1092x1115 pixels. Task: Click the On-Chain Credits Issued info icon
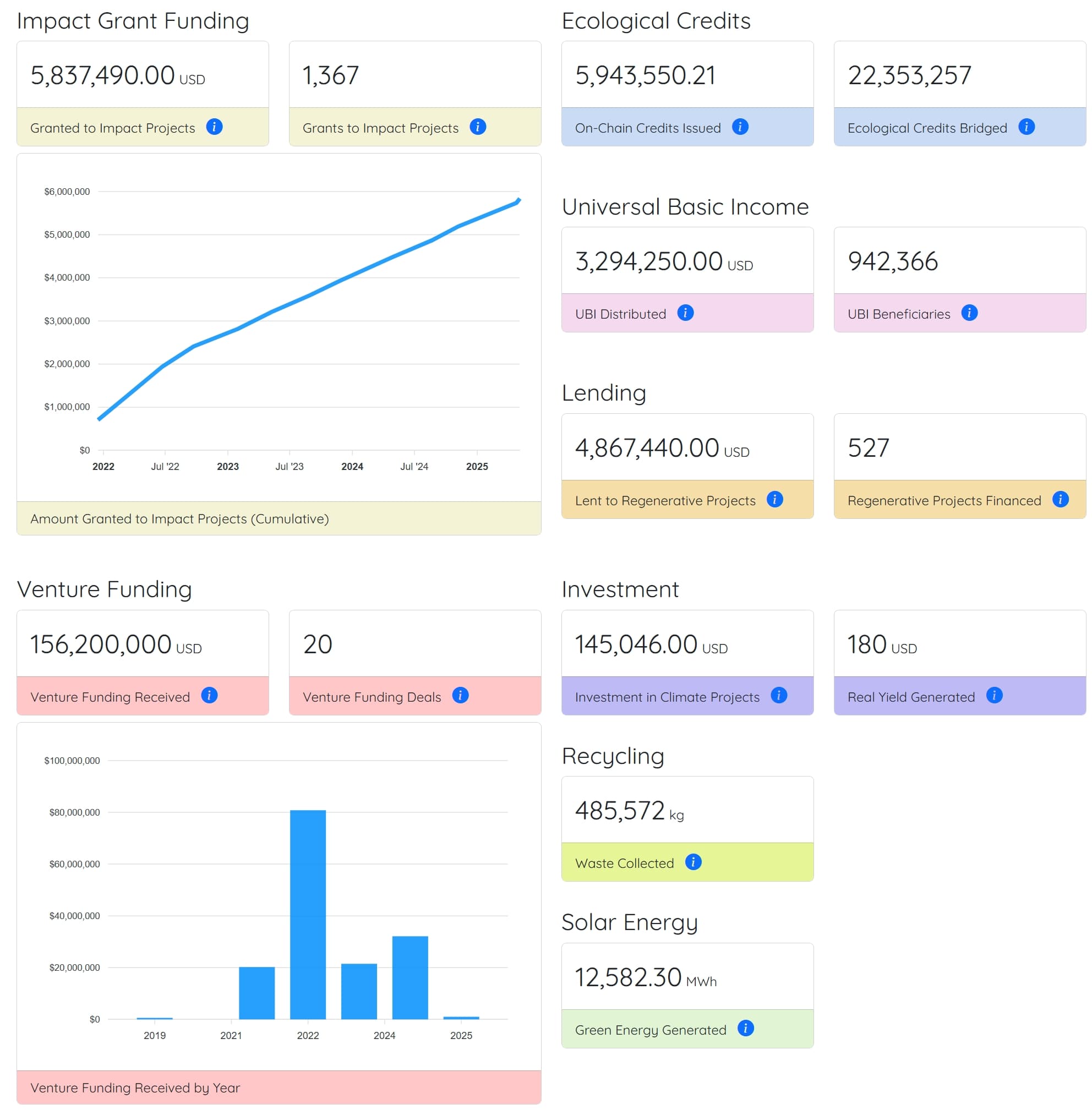[740, 127]
